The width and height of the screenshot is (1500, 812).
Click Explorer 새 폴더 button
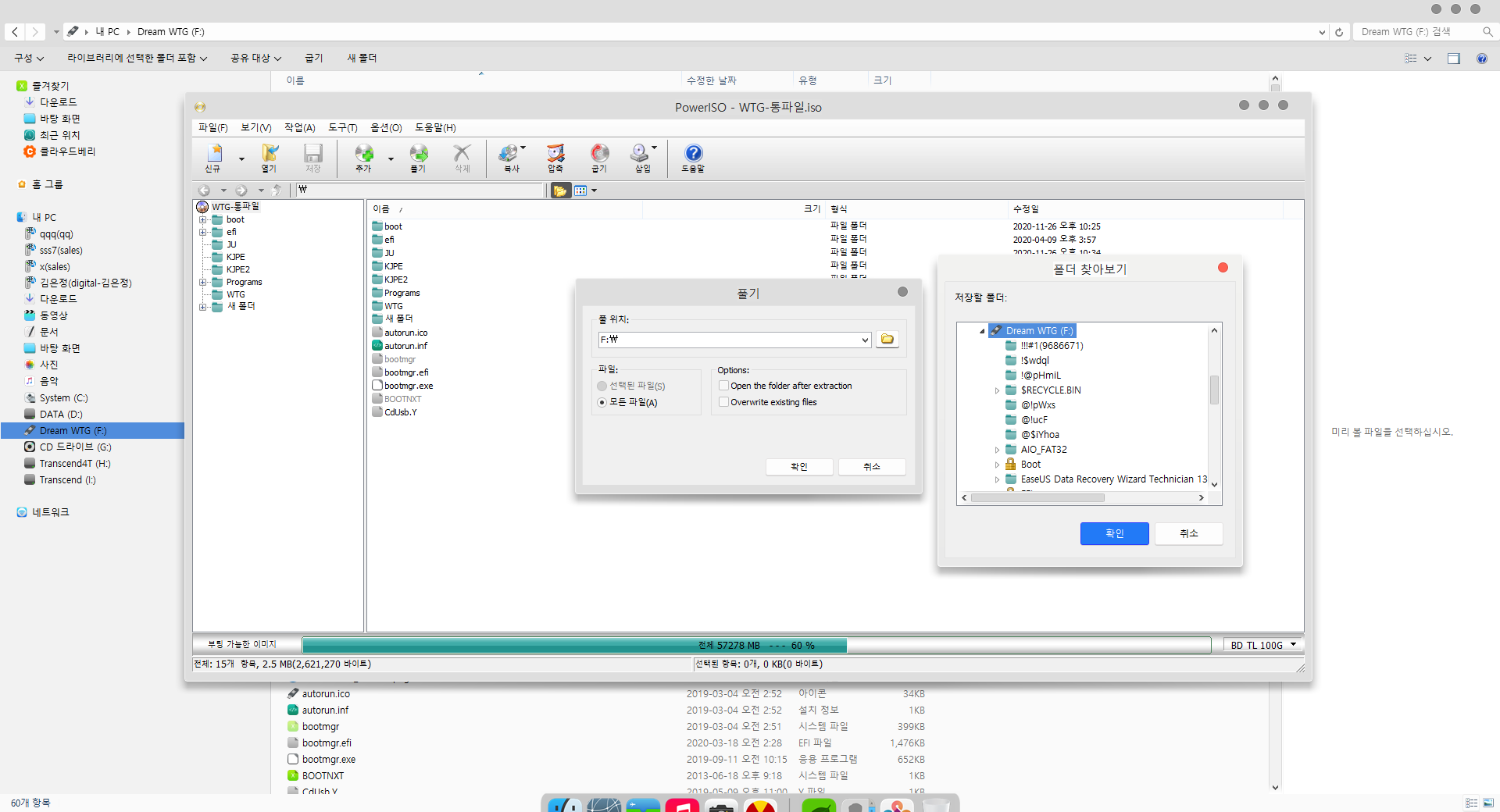pos(362,58)
